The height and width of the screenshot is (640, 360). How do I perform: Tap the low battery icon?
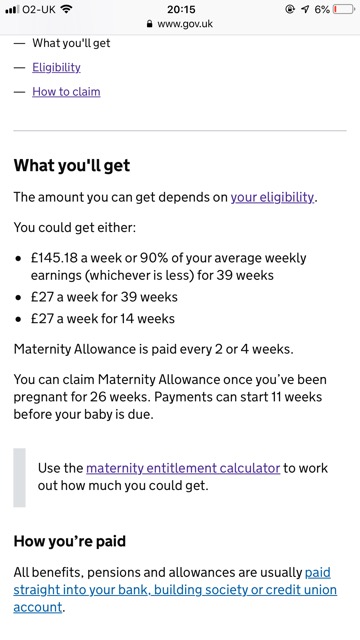pos(344,9)
